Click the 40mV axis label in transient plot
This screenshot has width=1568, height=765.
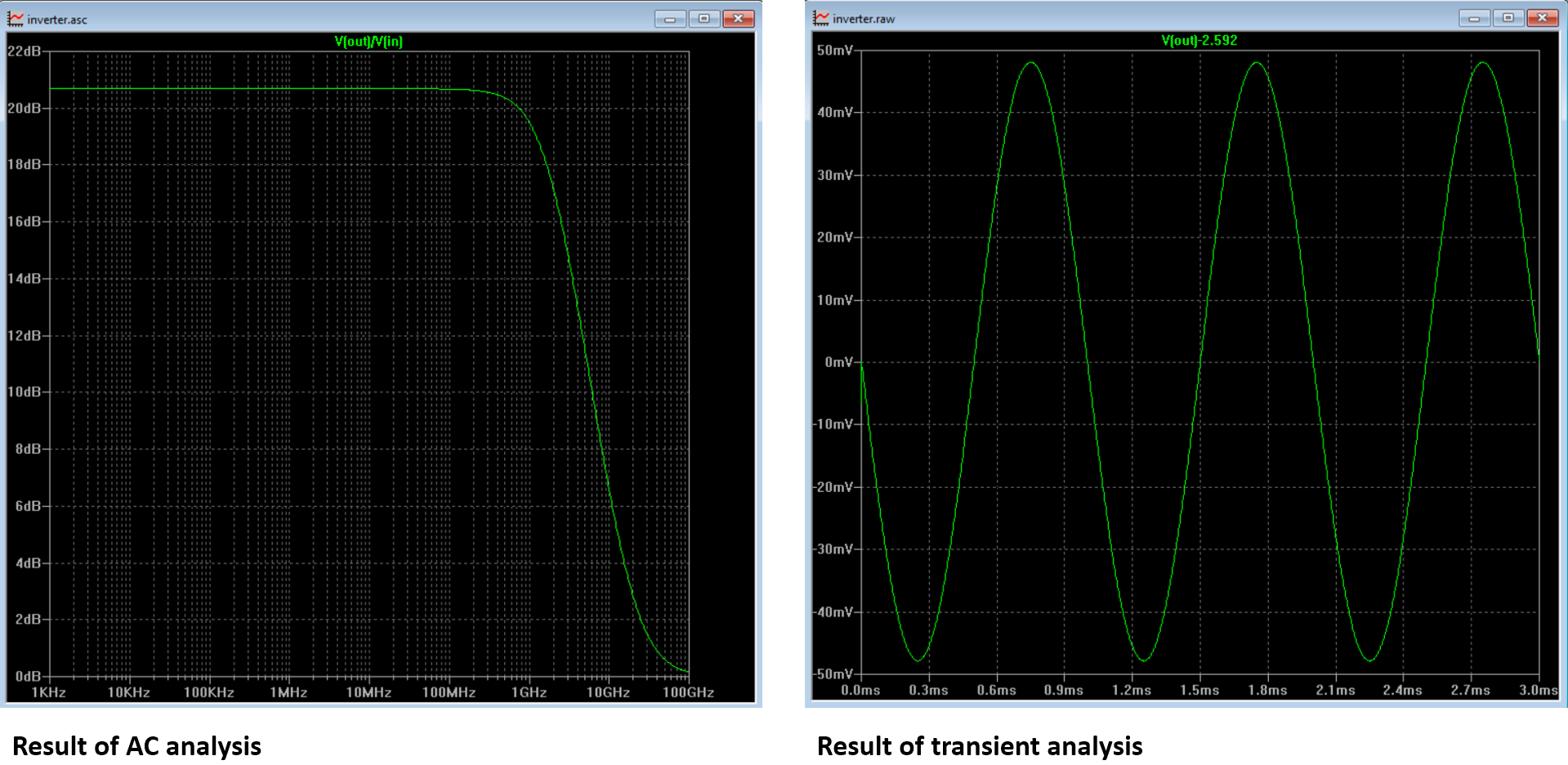pos(835,112)
